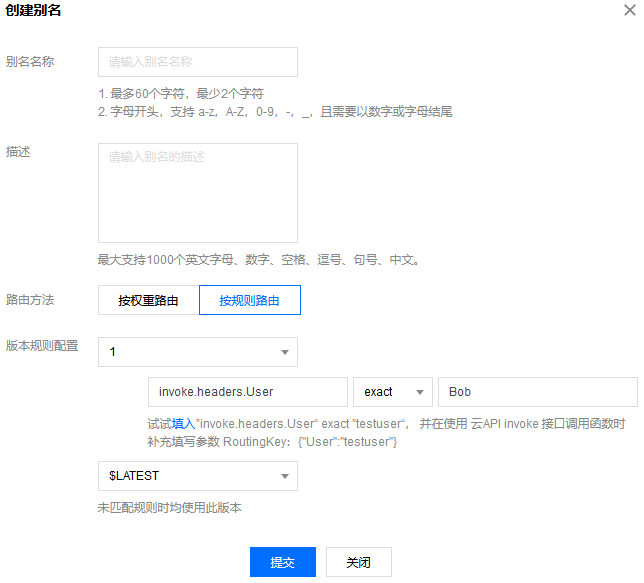The height and width of the screenshot is (583, 644).
Task: Click the arrow icon on $LATEST selector
Action: pos(284,476)
